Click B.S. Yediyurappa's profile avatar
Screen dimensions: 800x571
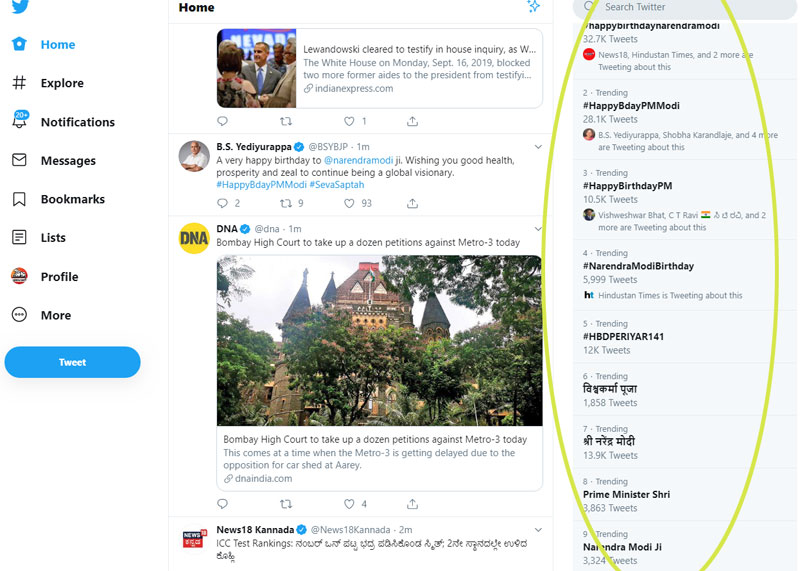click(x=193, y=155)
